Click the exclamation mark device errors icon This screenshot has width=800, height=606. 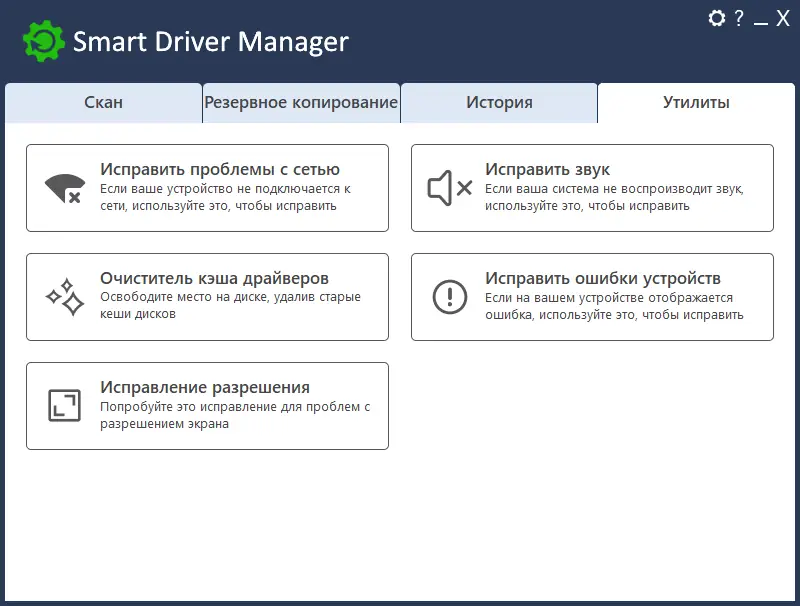pos(448,296)
